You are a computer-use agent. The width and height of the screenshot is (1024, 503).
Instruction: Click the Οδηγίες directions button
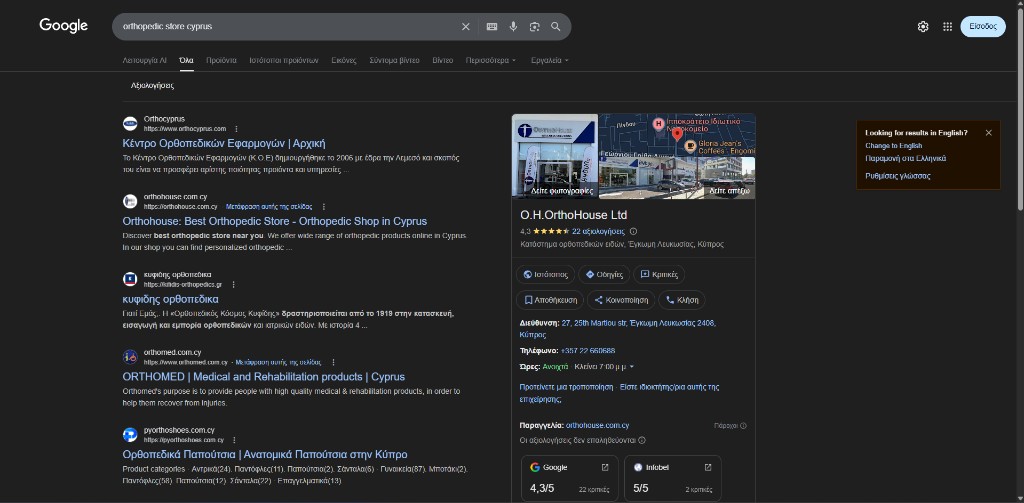[604, 274]
